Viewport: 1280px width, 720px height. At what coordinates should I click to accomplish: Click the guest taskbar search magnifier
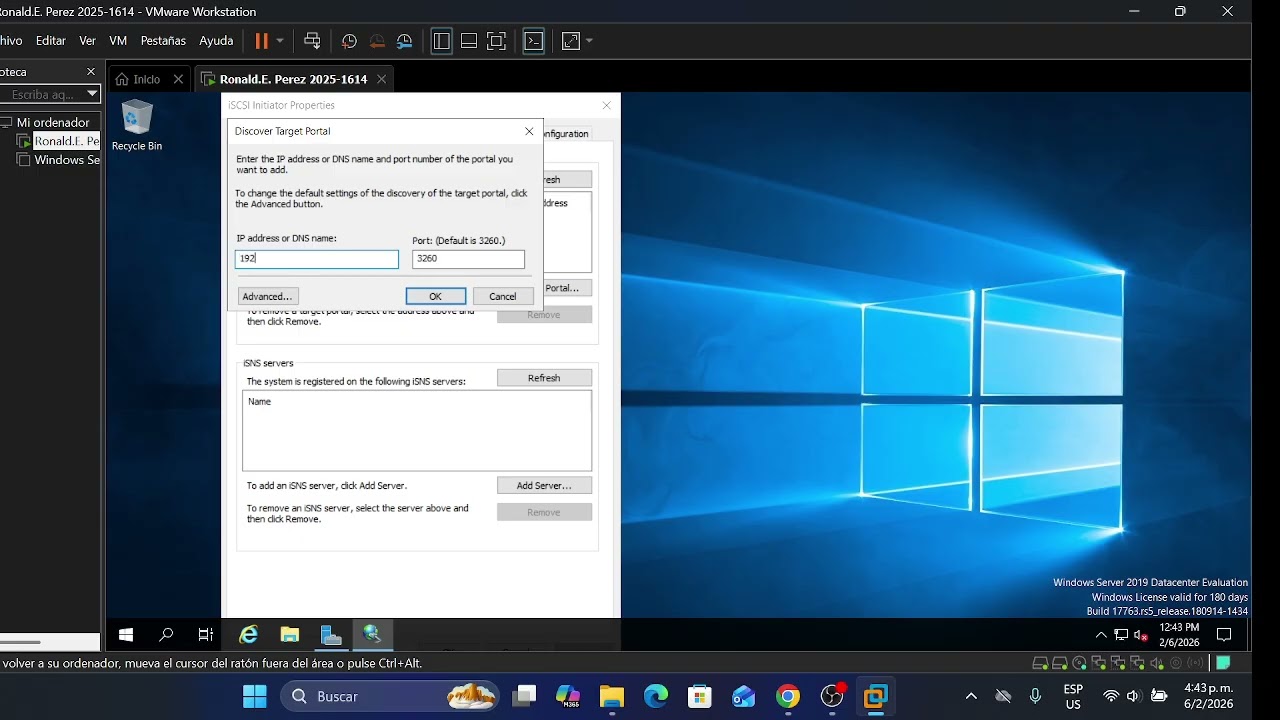click(166, 635)
